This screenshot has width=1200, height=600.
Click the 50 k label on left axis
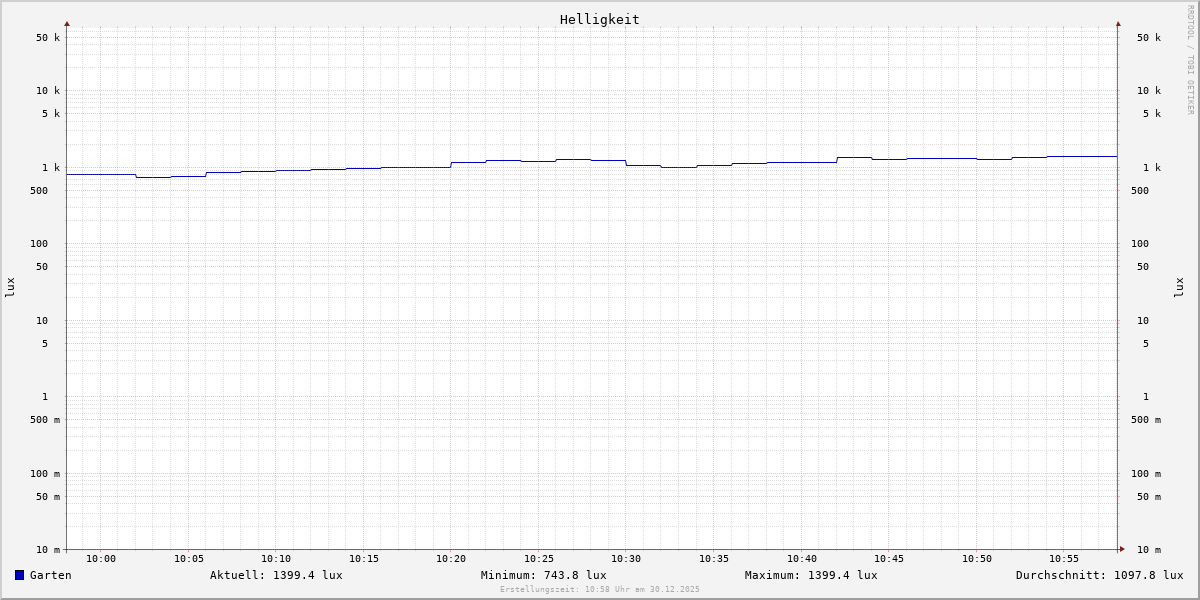coord(48,38)
